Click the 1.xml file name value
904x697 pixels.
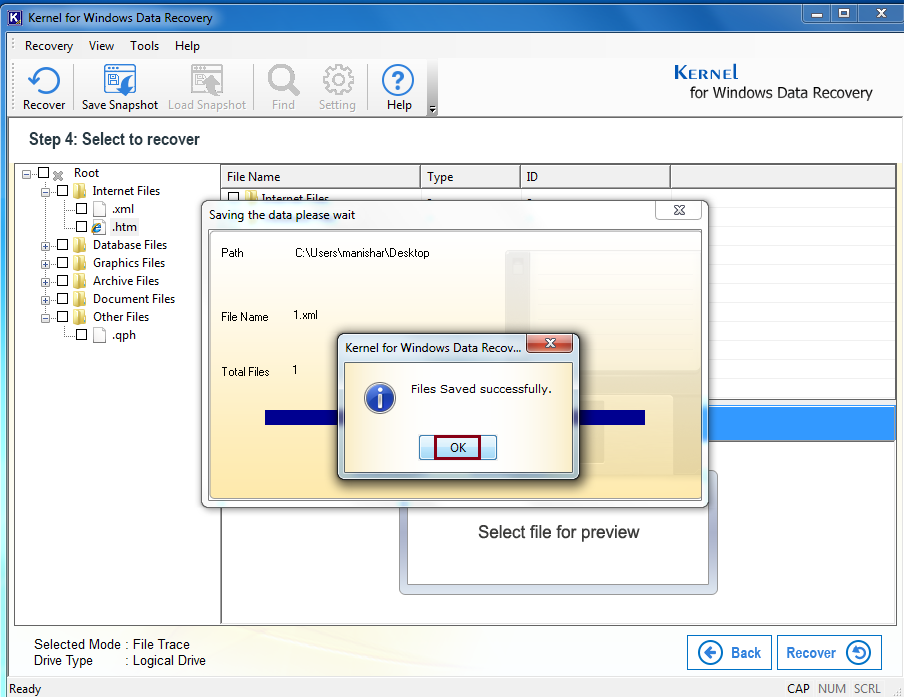306,315
